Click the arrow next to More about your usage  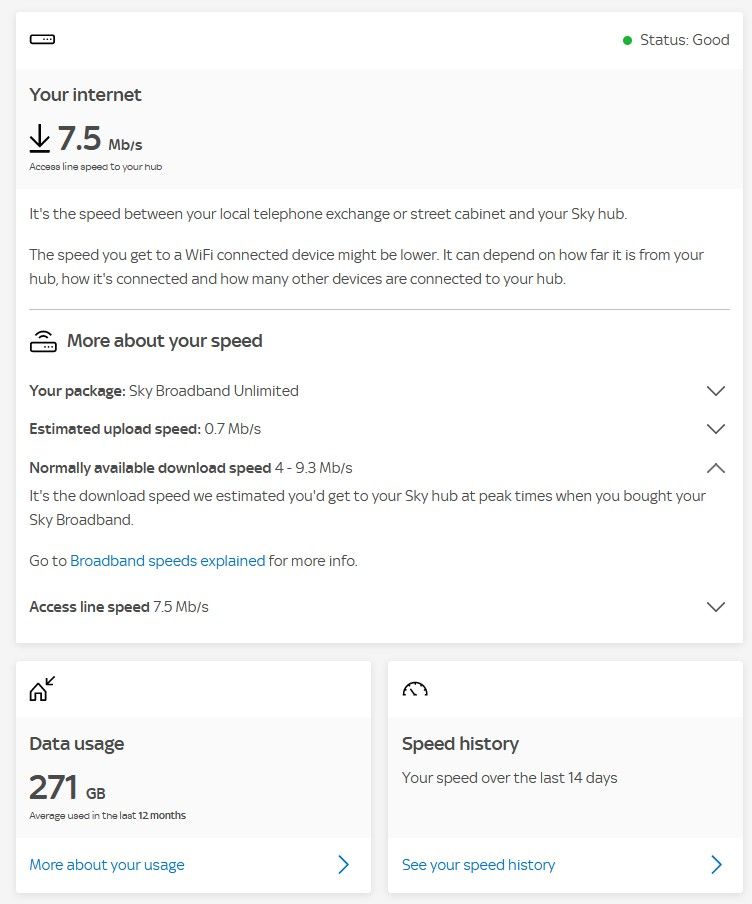pyautogui.click(x=344, y=865)
